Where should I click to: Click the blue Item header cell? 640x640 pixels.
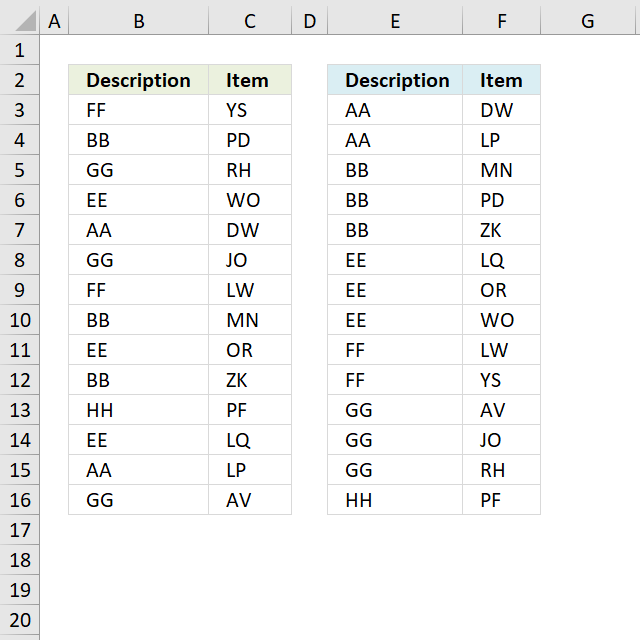click(502, 80)
